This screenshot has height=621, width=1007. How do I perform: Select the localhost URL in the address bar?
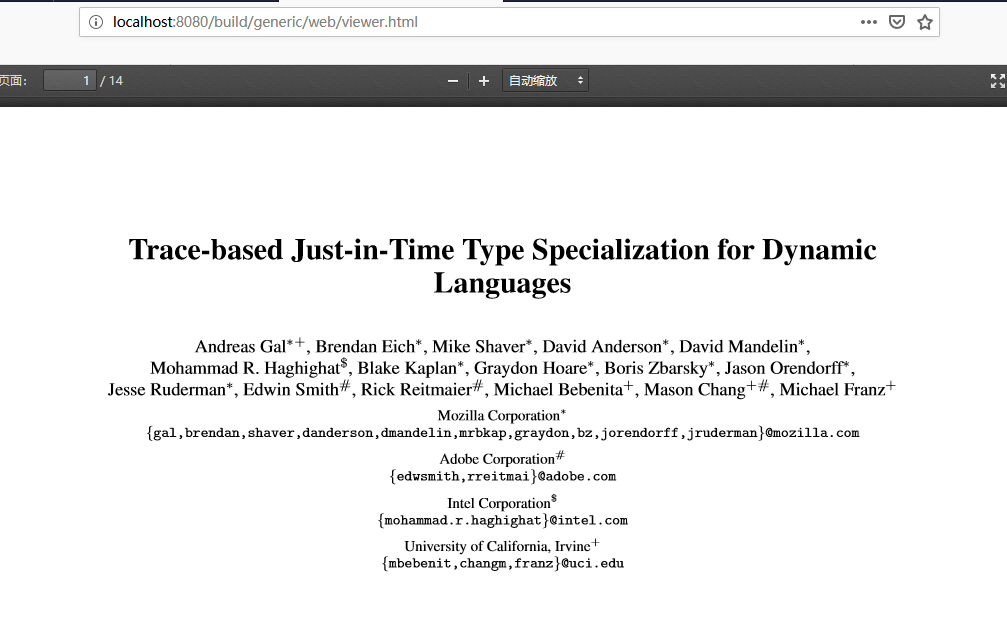coord(265,22)
